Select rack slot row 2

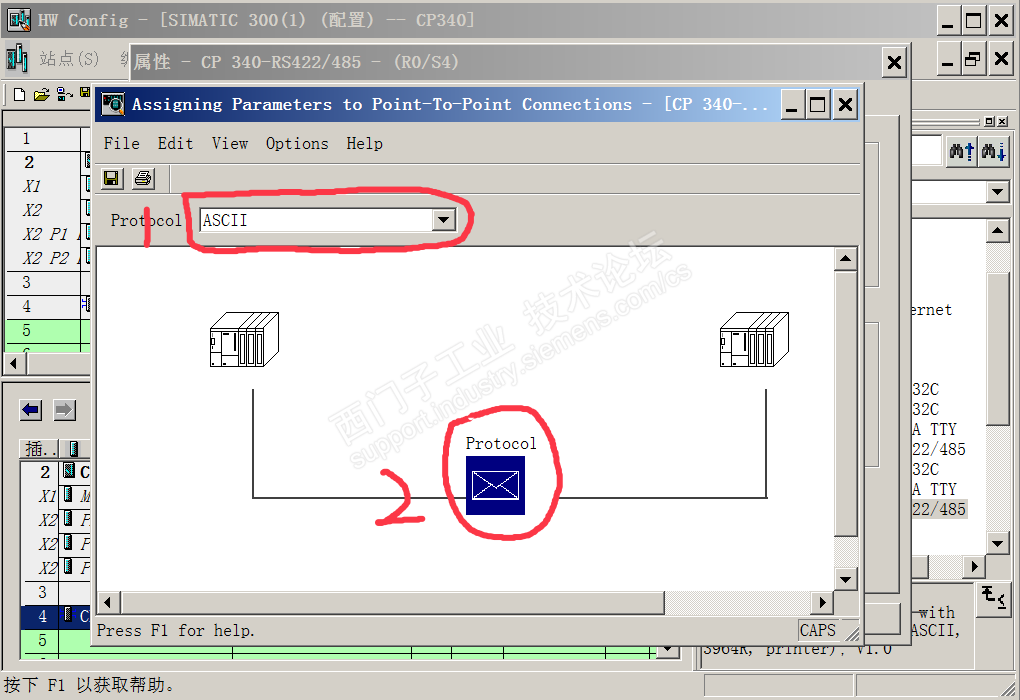click(x=47, y=162)
